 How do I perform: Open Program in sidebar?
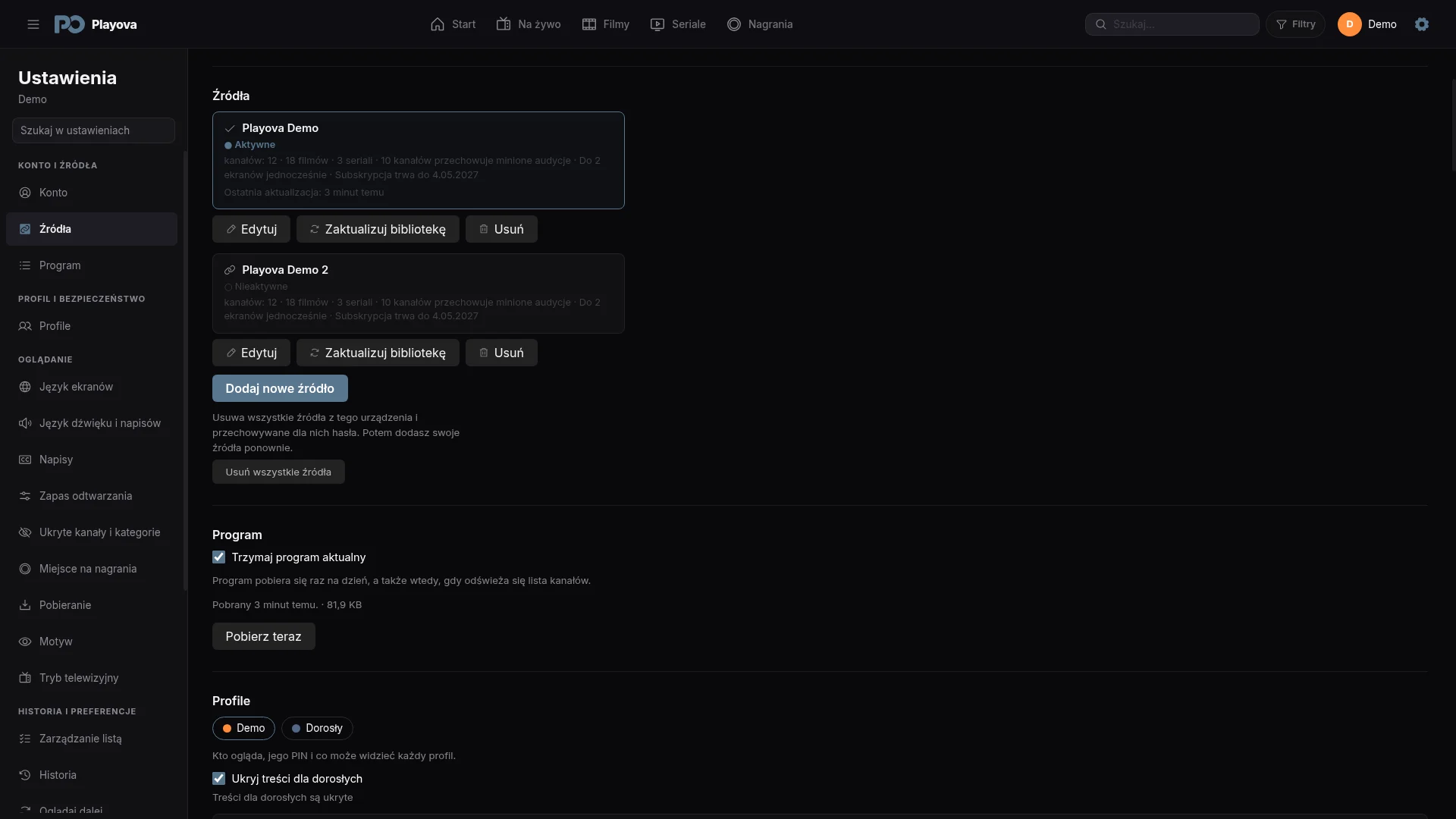(x=92, y=265)
